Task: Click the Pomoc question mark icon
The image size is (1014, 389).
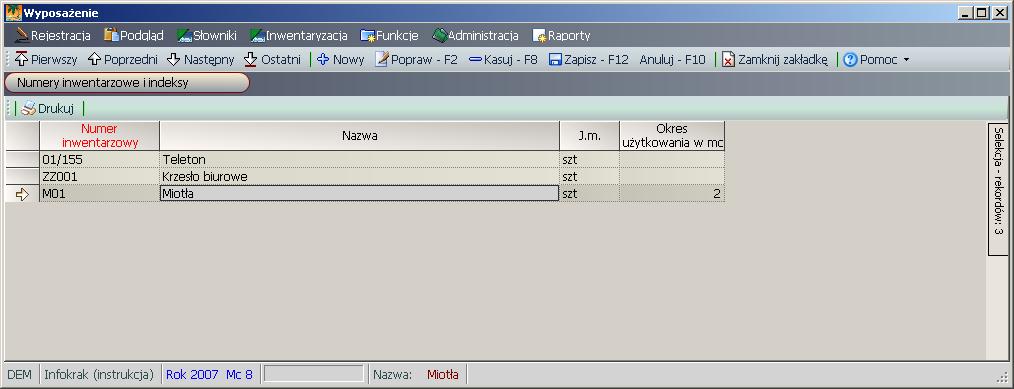Action: point(850,59)
